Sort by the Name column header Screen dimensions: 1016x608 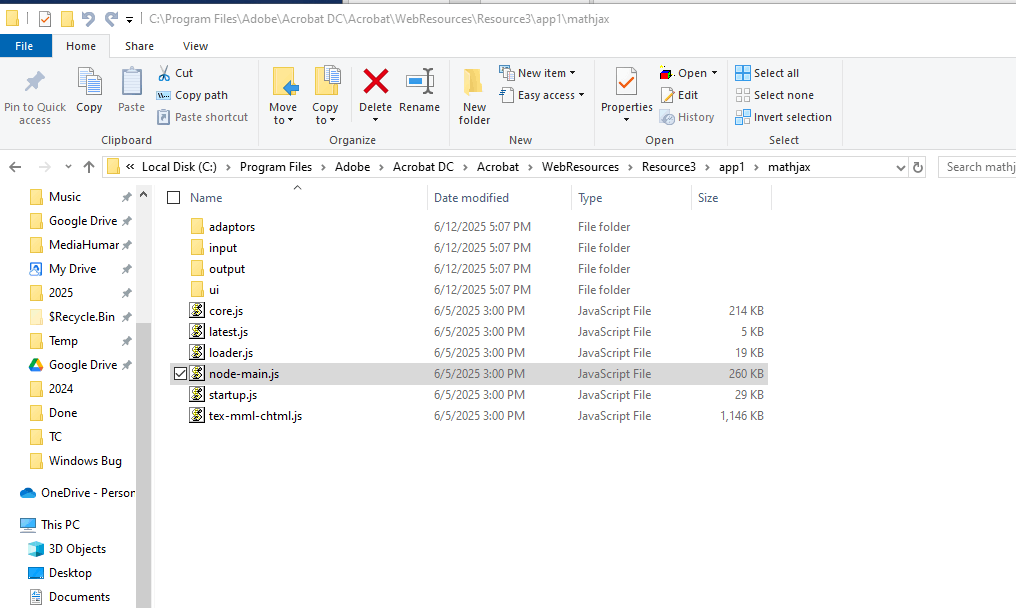pyautogui.click(x=206, y=198)
